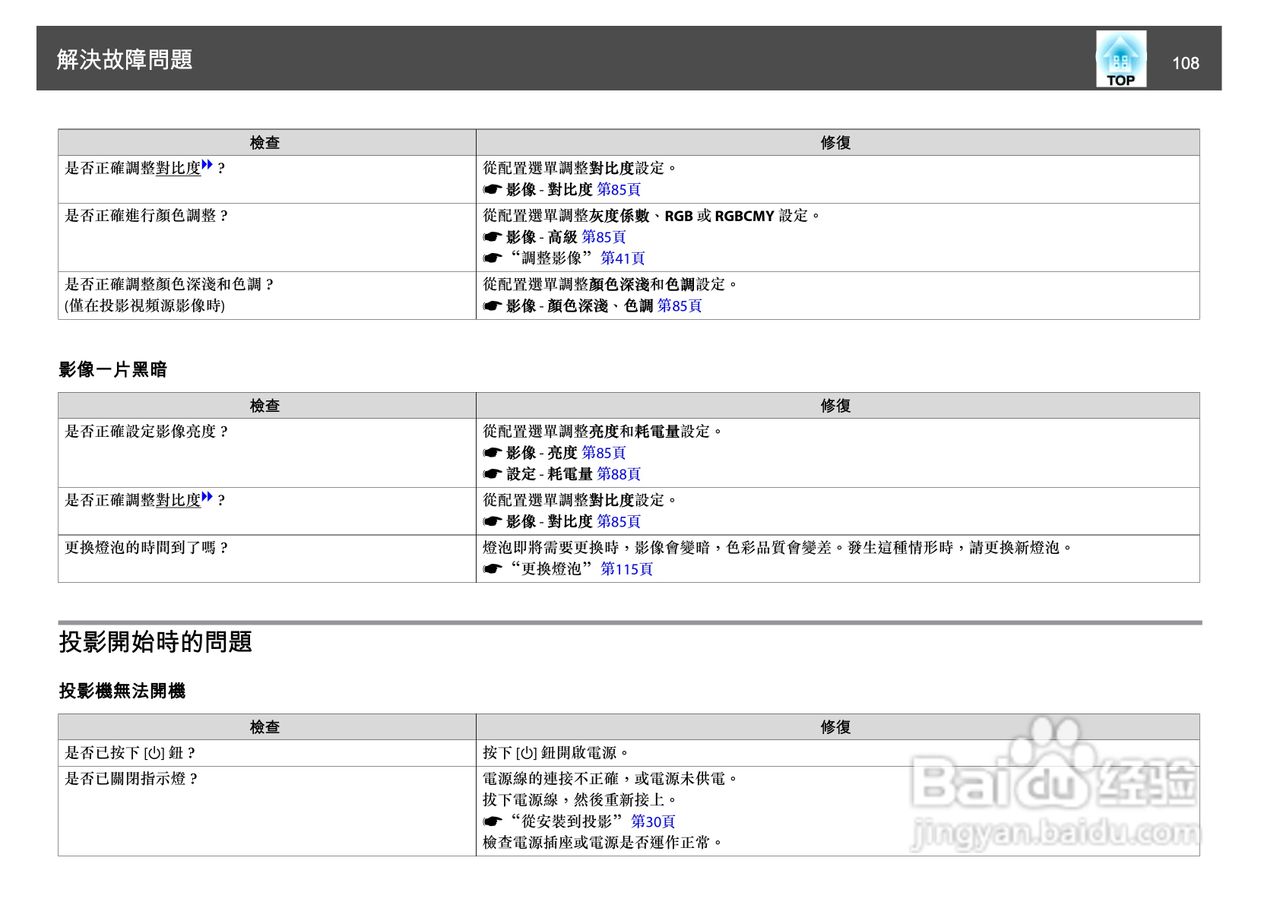Click underlined 對比度 term in 影像一片黑暗 table
Screen dimensions: 1280x905
click(x=178, y=500)
